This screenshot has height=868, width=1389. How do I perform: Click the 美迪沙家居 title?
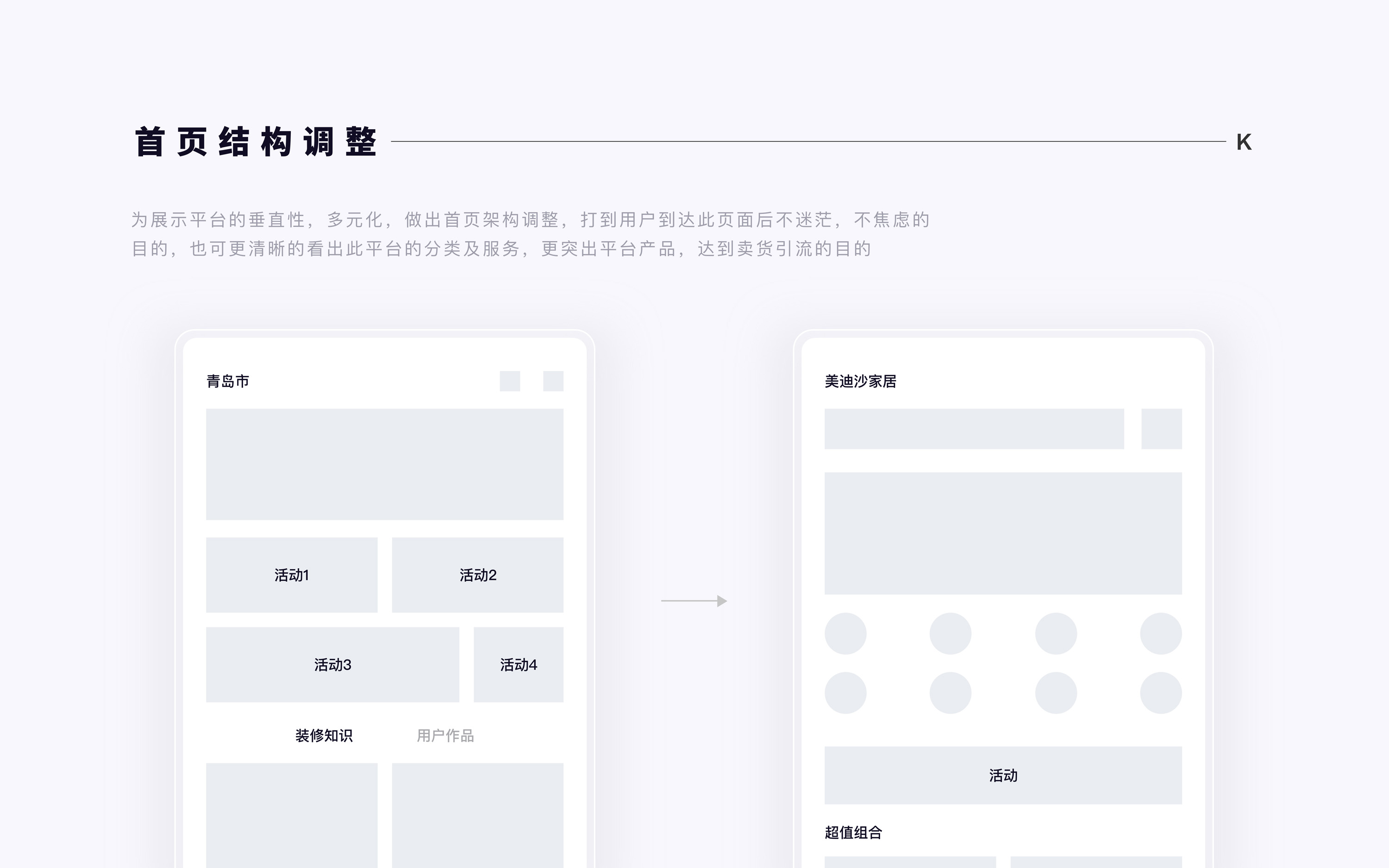860,381
